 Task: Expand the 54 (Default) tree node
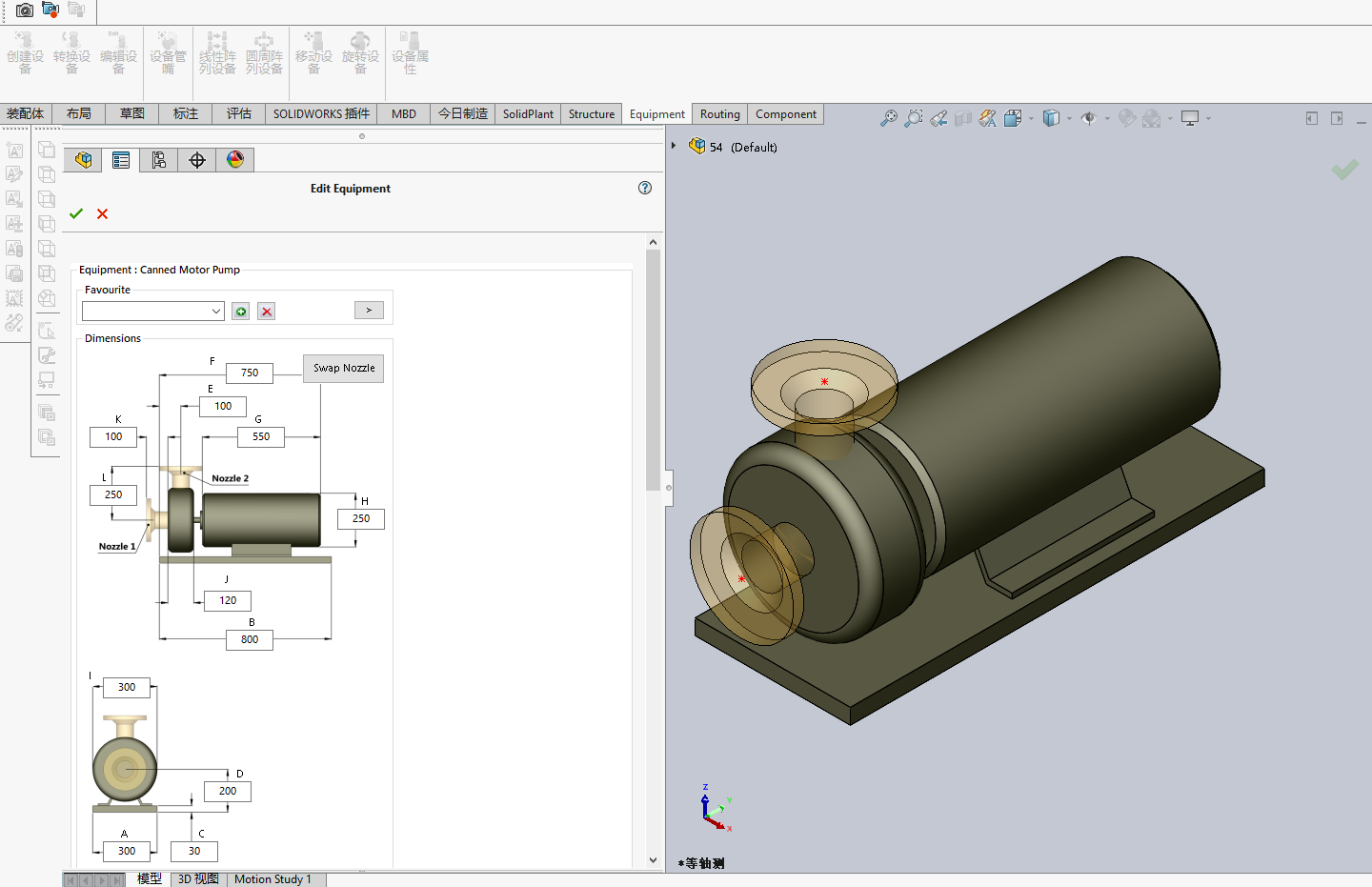coord(674,146)
